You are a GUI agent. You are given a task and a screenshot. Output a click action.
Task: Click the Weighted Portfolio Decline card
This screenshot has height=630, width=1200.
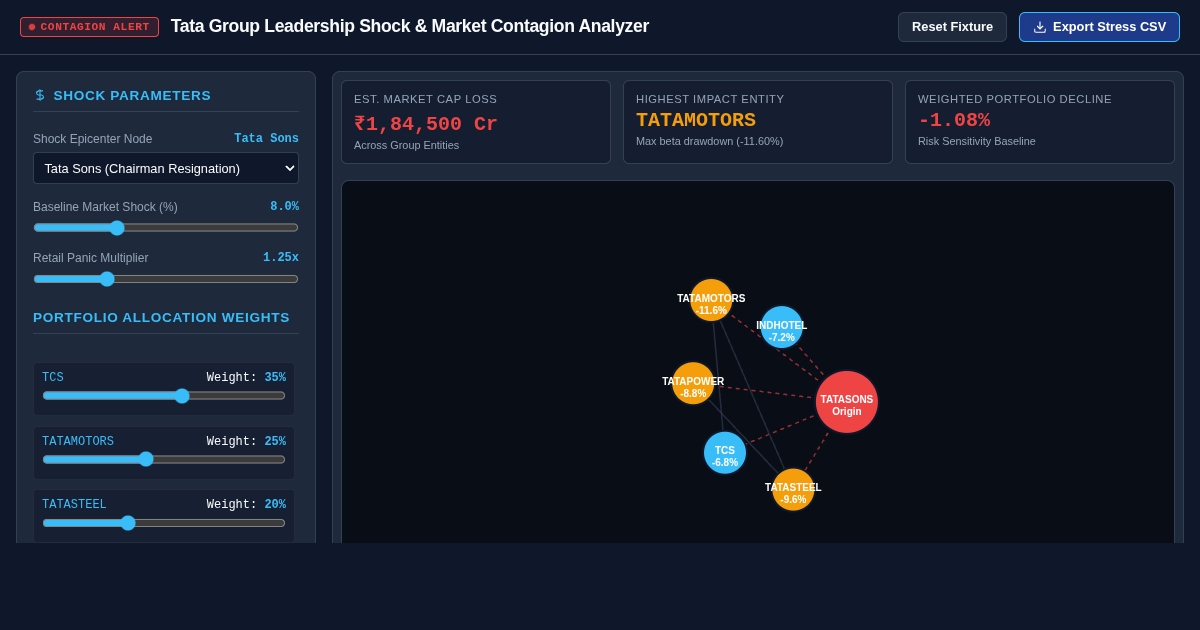click(x=1040, y=122)
